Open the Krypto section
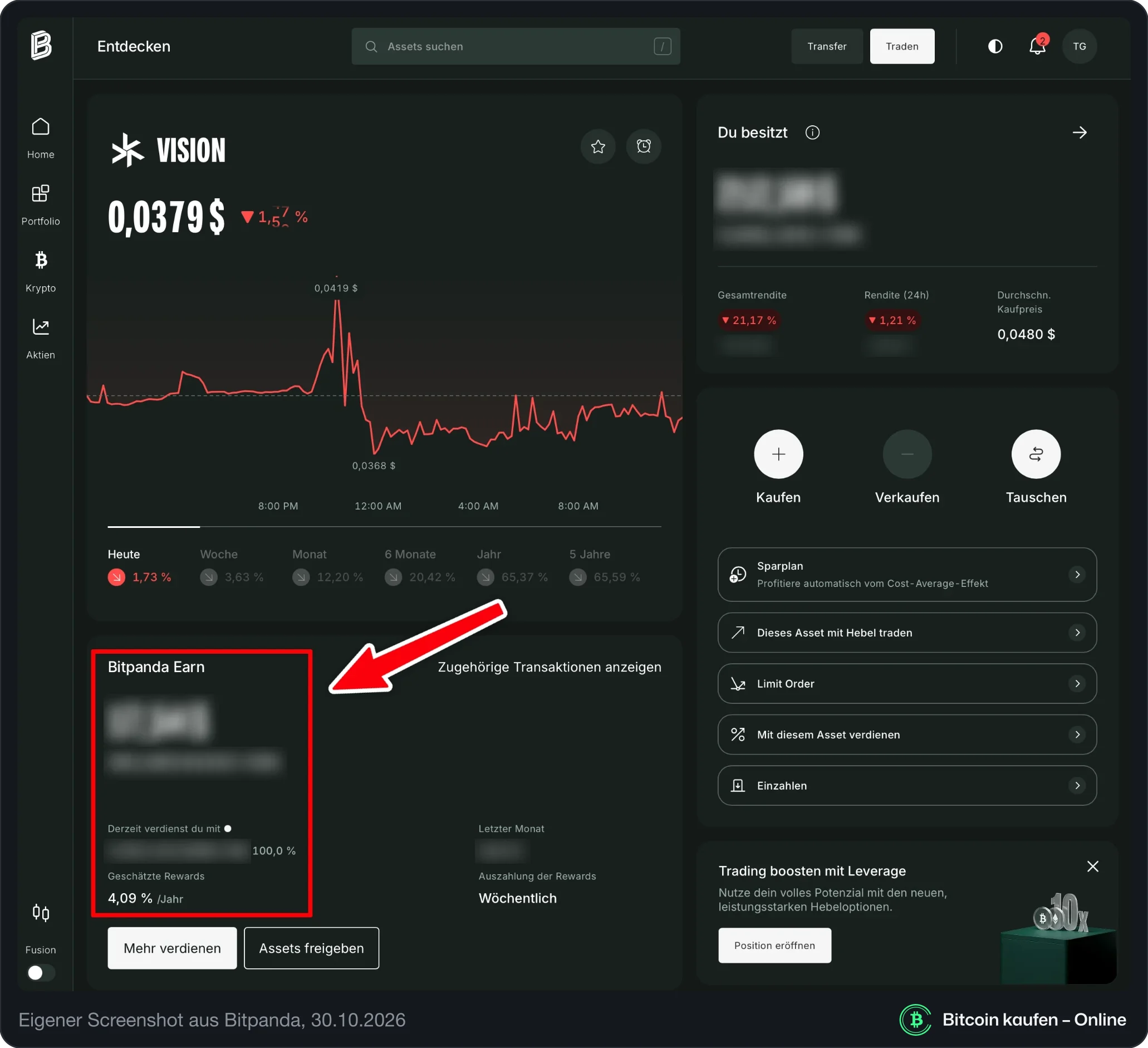Screen dimensions: 1148x1048 41,272
